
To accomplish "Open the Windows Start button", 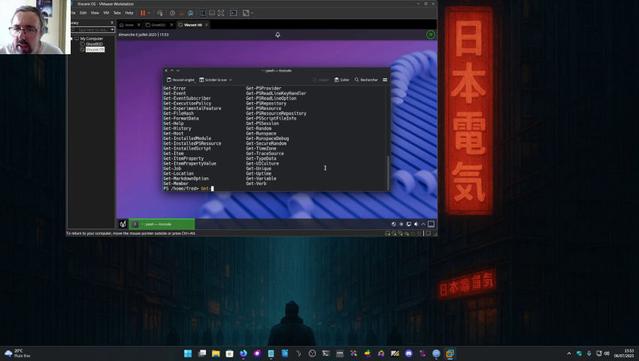I will pos(188,353).
